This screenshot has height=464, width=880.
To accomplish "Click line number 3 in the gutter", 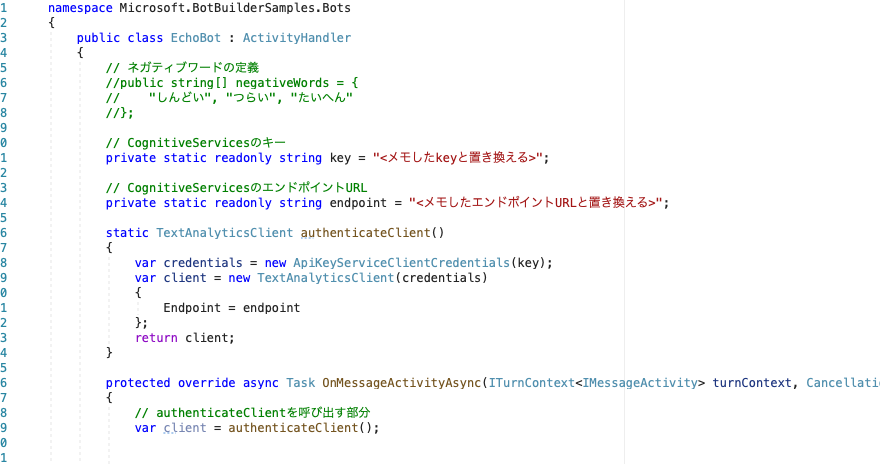I will pos(3,38).
